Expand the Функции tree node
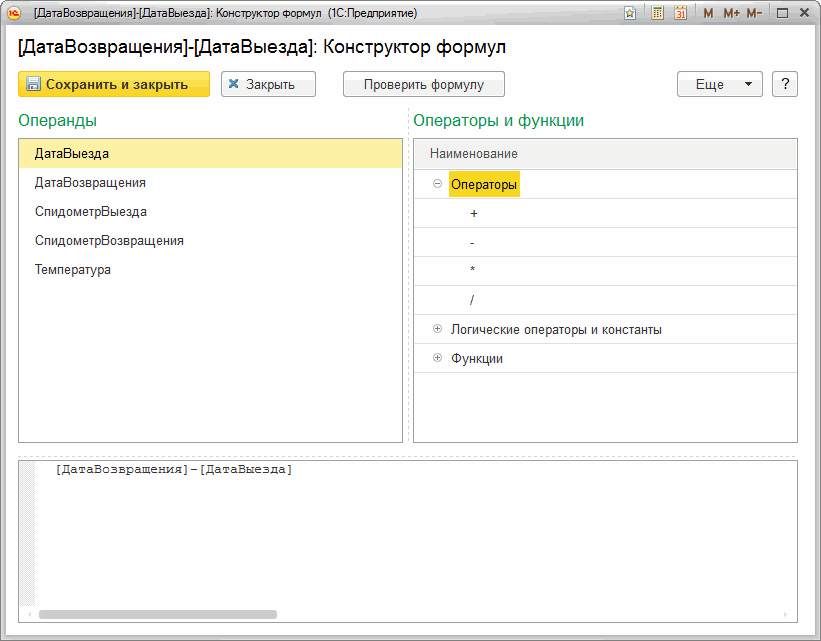This screenshot has width=821, height=641. [x=437, y=358]
